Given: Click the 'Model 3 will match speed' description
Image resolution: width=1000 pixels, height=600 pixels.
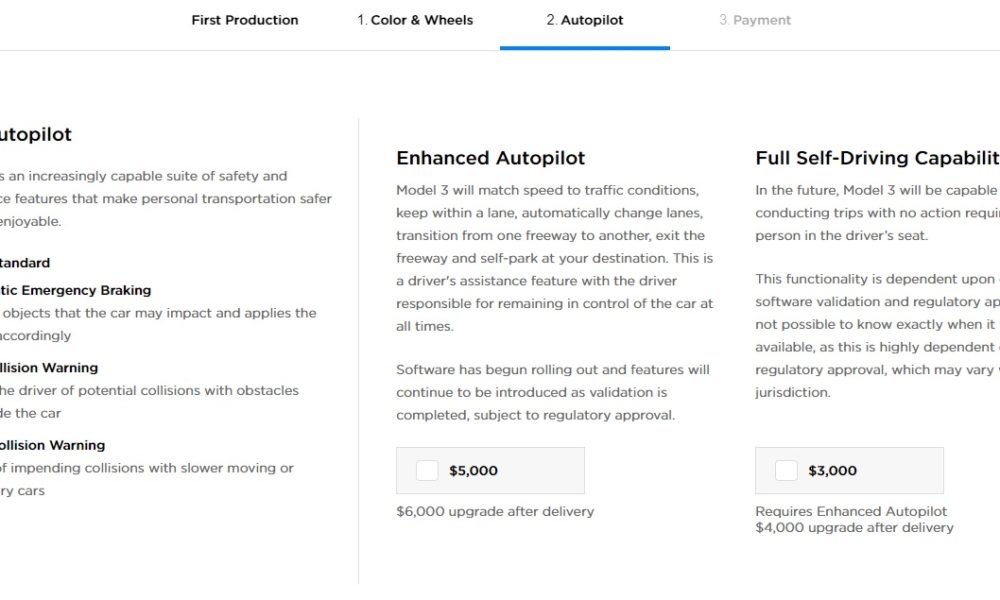Looking at the screenshot, I should click(x=555, y=258).
